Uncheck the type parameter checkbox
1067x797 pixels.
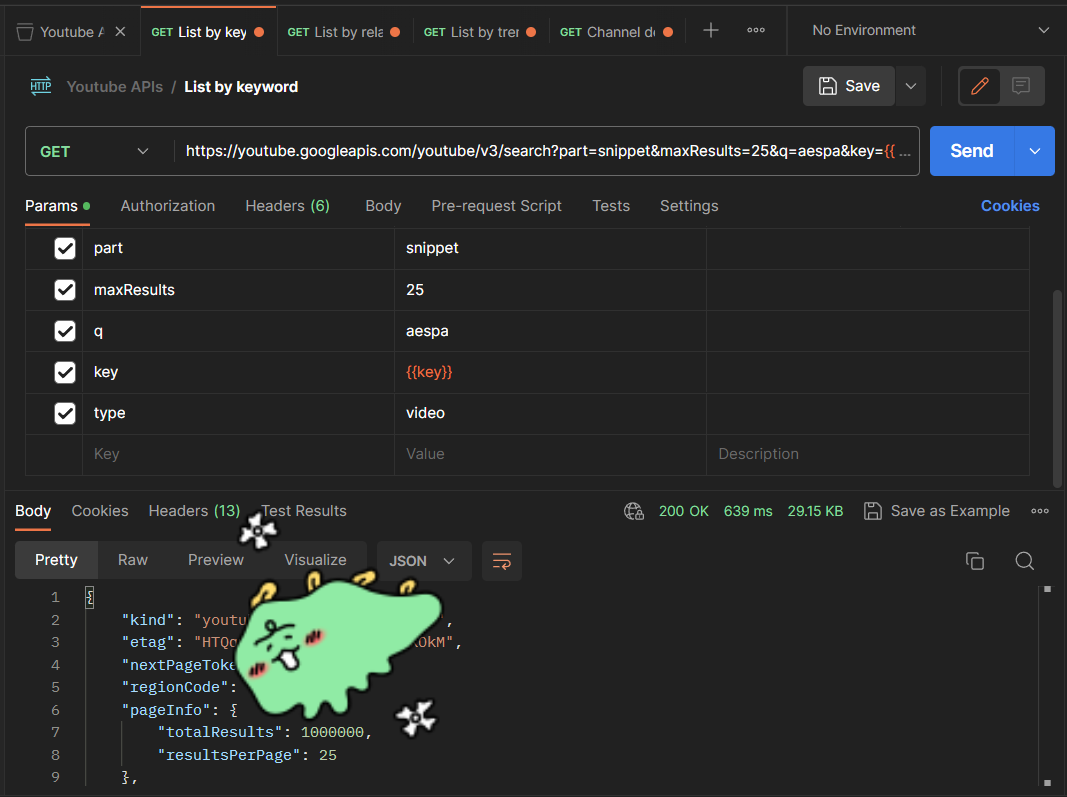[65, 413]
